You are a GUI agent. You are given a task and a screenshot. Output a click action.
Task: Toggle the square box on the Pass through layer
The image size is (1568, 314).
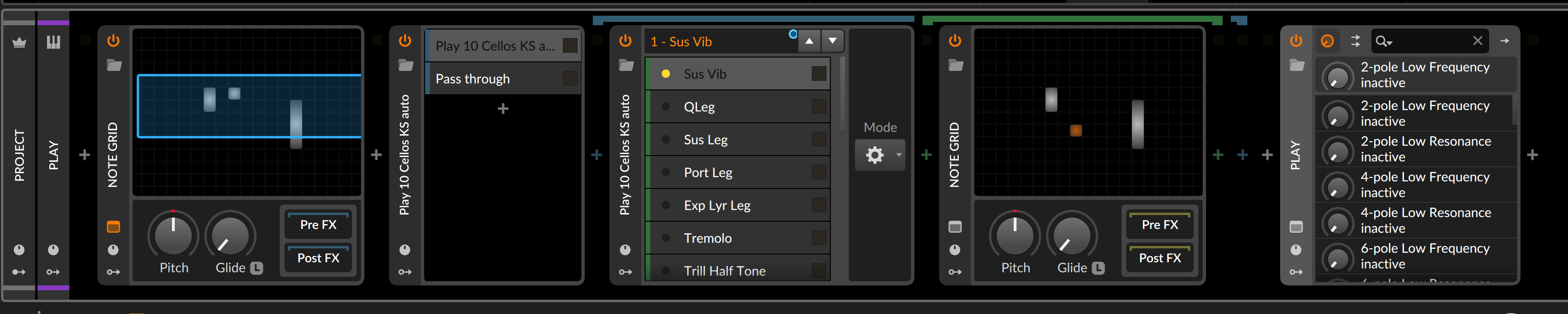[570, 78]
